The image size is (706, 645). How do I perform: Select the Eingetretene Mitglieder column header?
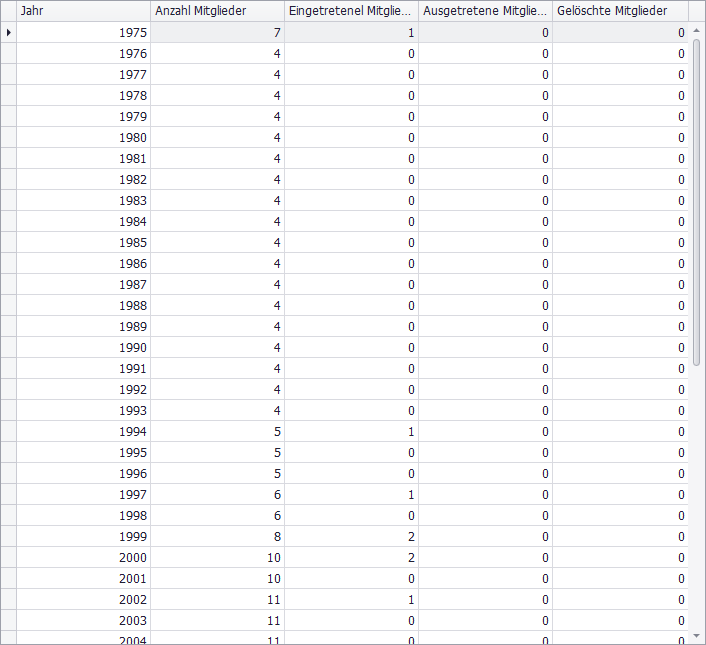pyautogui.click(x=351, y=11)
